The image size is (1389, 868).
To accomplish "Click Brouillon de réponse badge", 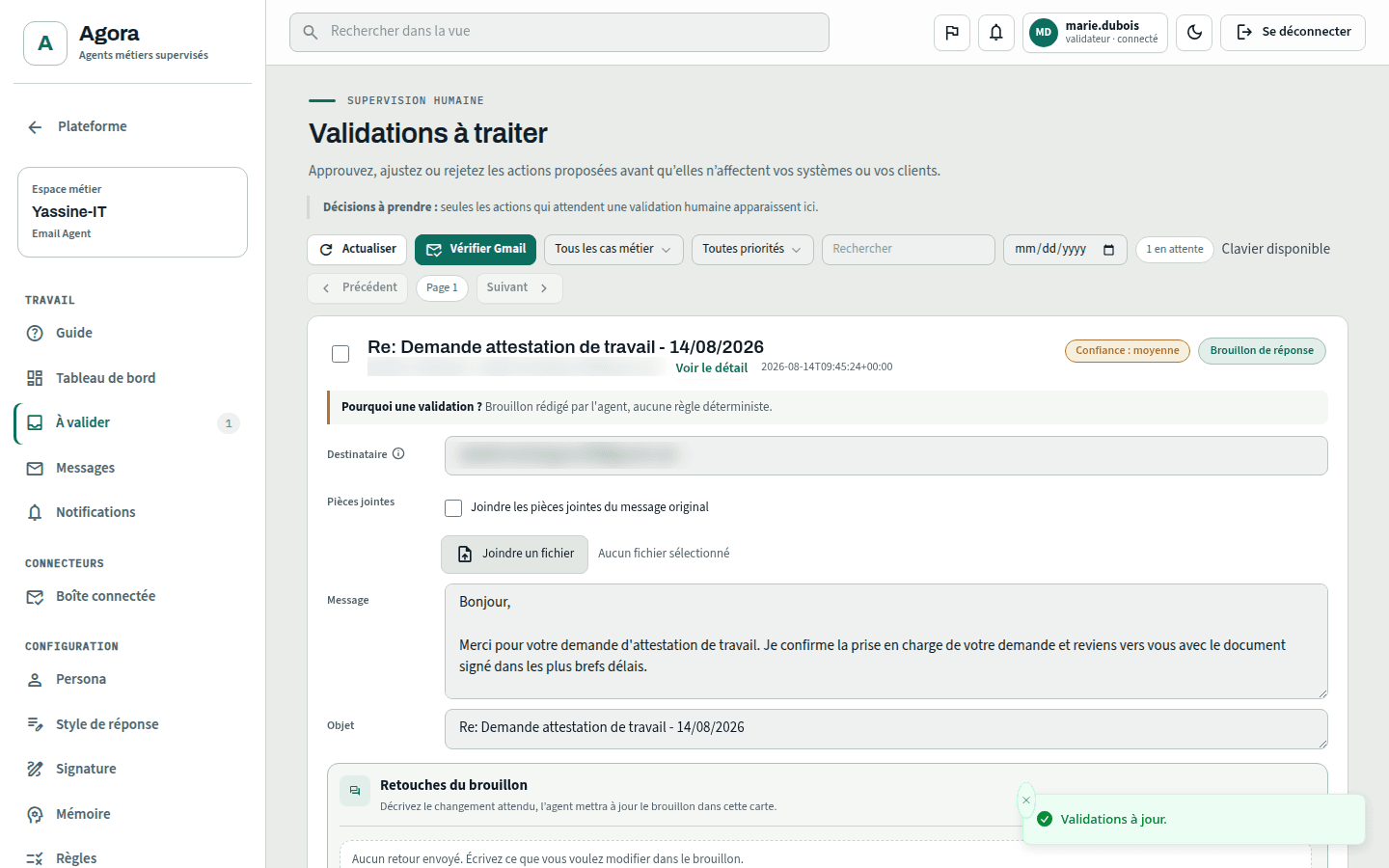I will 1262,351.
